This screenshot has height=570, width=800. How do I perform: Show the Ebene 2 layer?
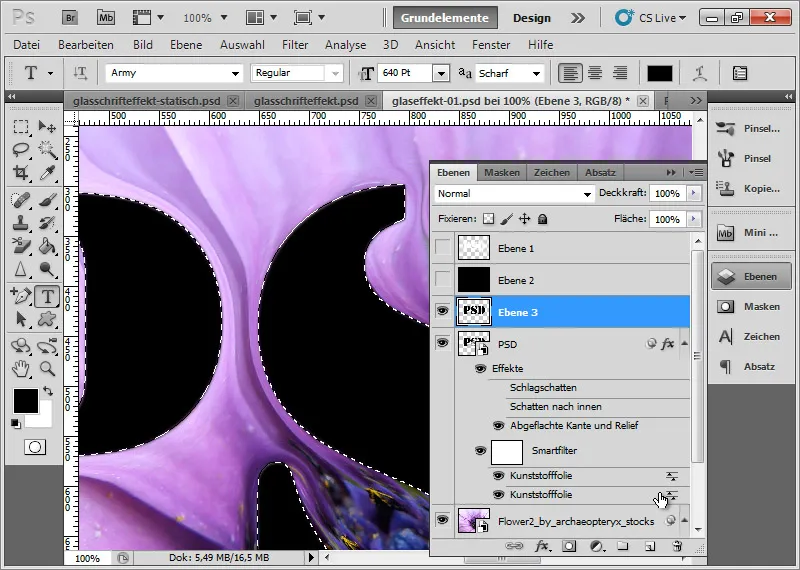[442, 280]
